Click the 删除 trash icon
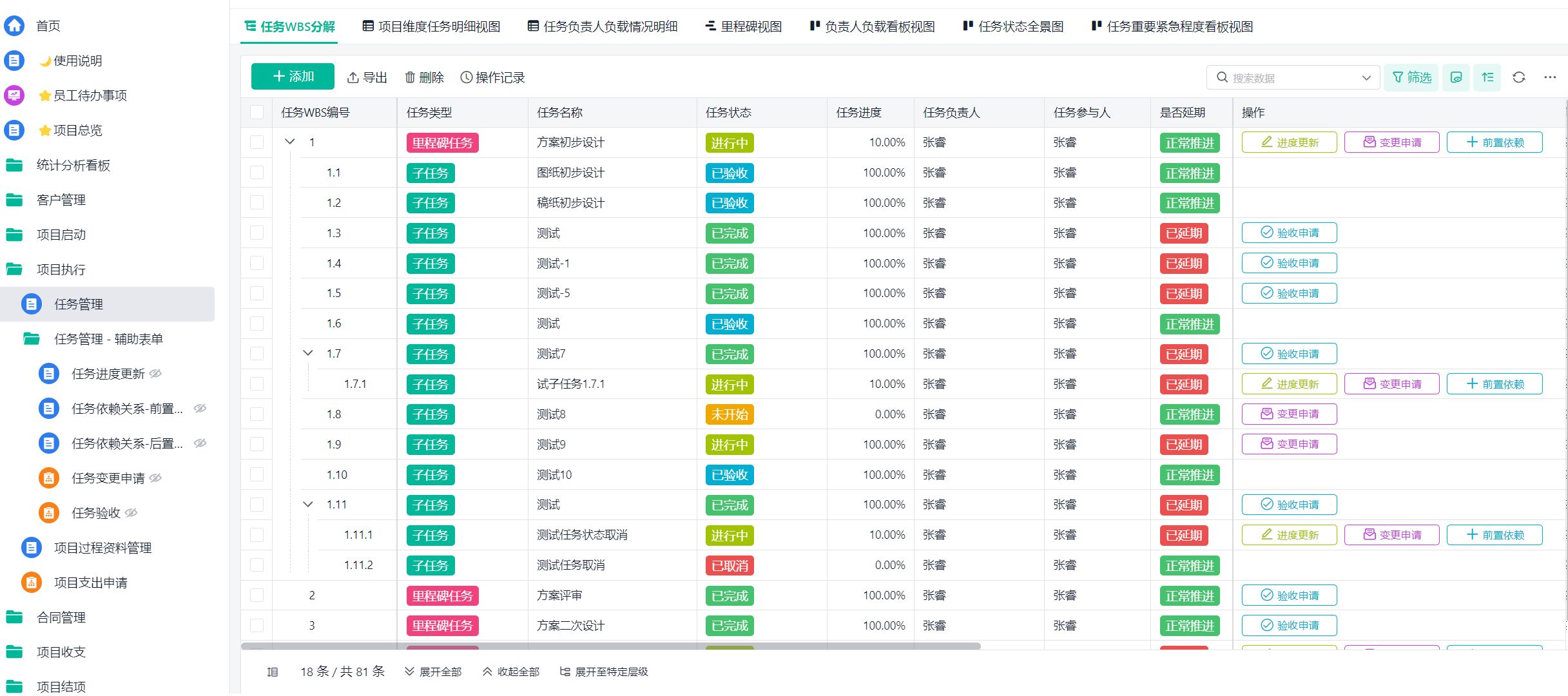 coord(410,77)
